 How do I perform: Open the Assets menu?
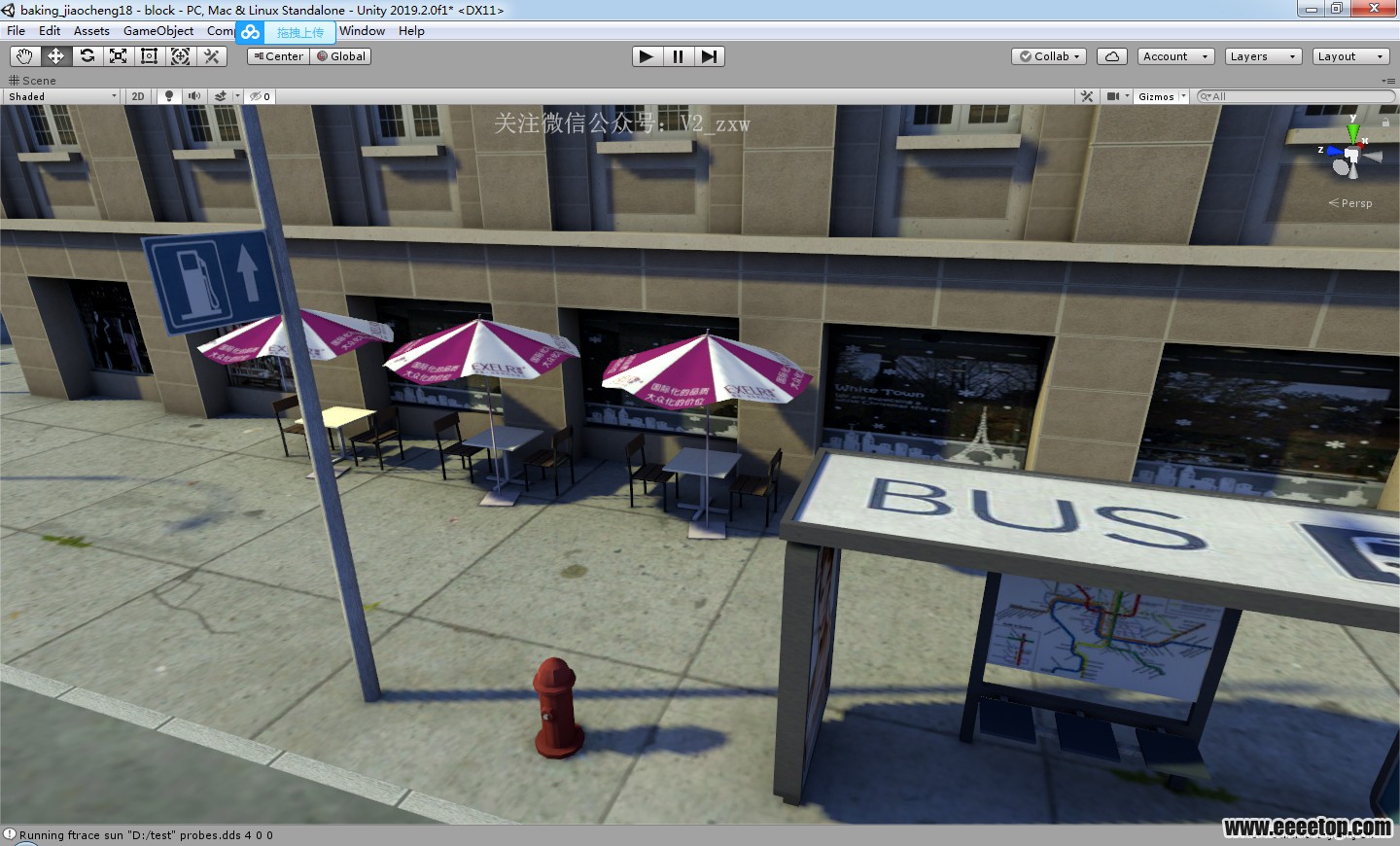tap(91, 31)
